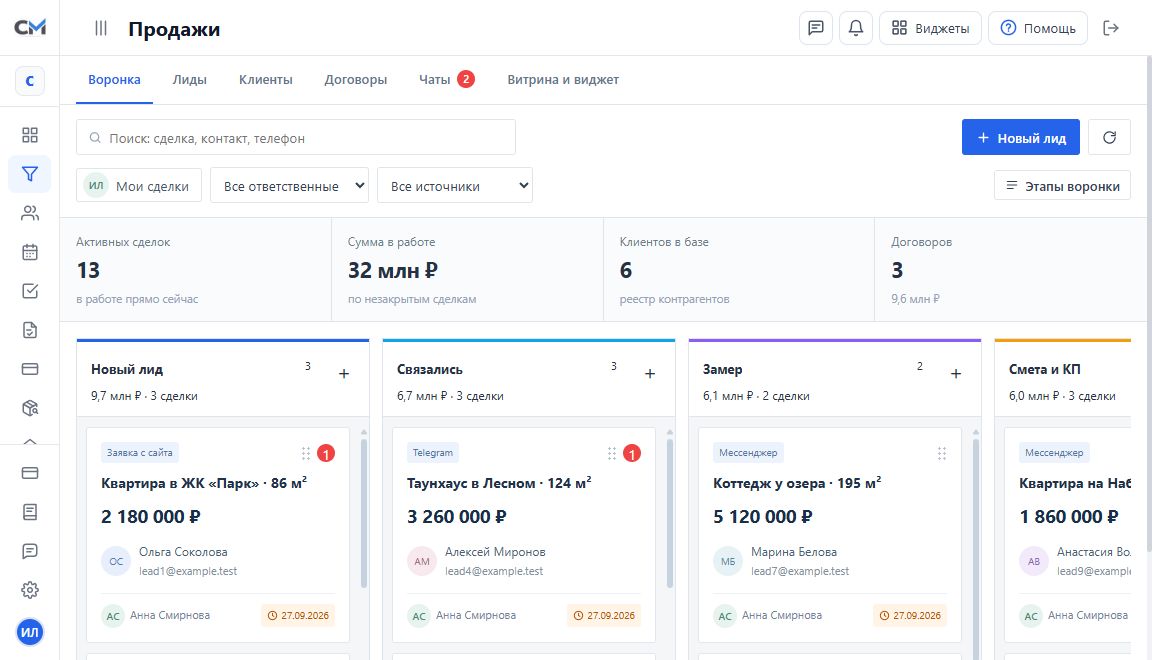Image resolution: width=1152 pixels, height=660 pixels.
Task: Open the chat bubble icon in lower sidebar
Action: click(x=30, y=551)
